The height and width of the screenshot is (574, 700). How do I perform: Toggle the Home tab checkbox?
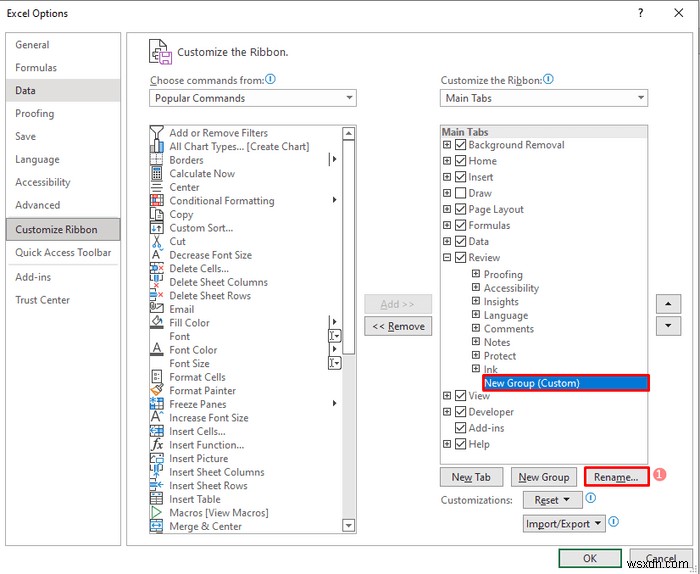tap(460, 161)
